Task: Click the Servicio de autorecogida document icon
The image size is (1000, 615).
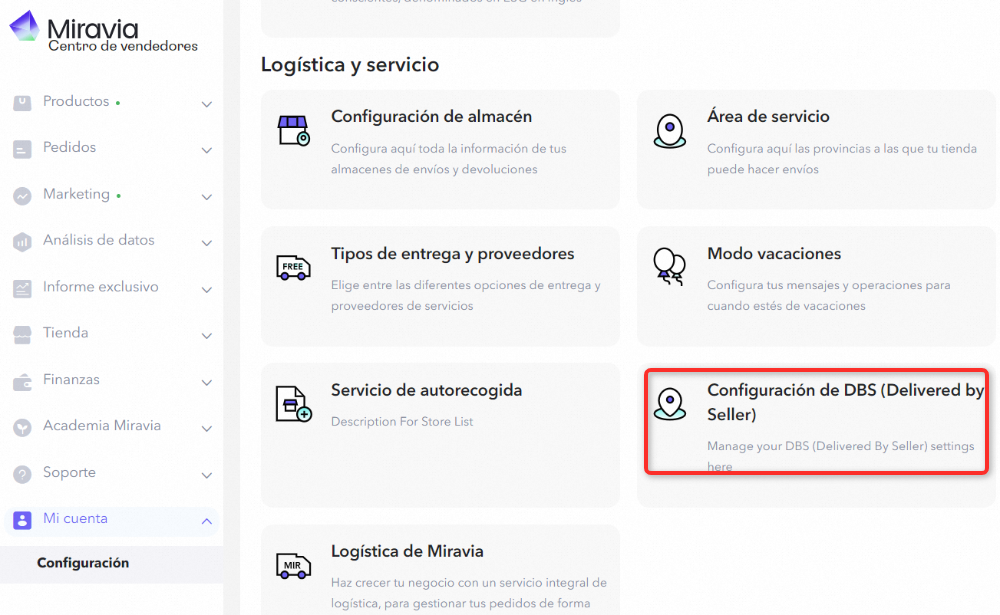Action: [x=294, y=404]
